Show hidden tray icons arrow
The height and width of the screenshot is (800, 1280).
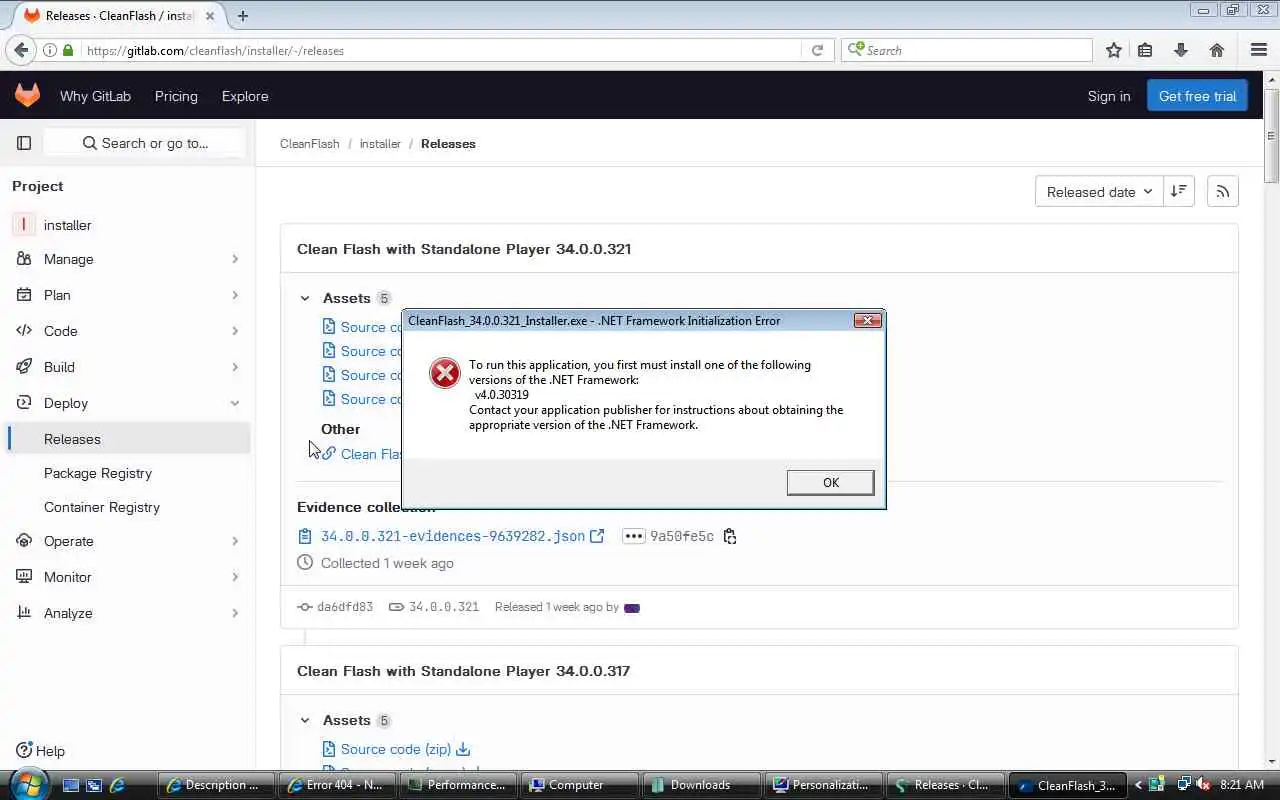1138,785
